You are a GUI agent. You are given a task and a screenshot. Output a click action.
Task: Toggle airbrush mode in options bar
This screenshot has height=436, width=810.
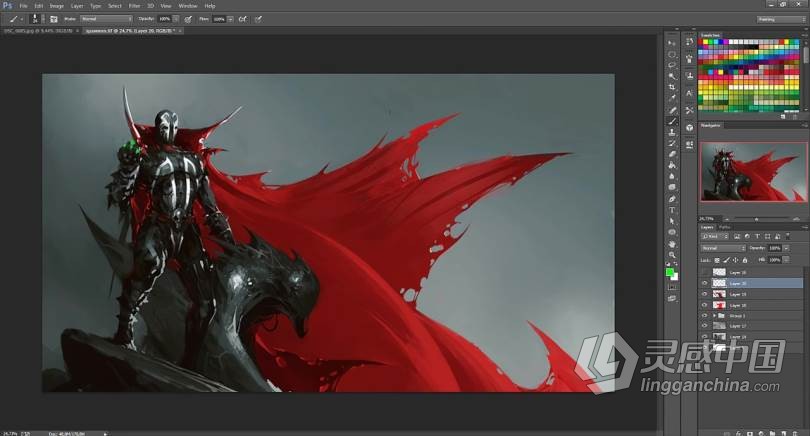[243, 19]
